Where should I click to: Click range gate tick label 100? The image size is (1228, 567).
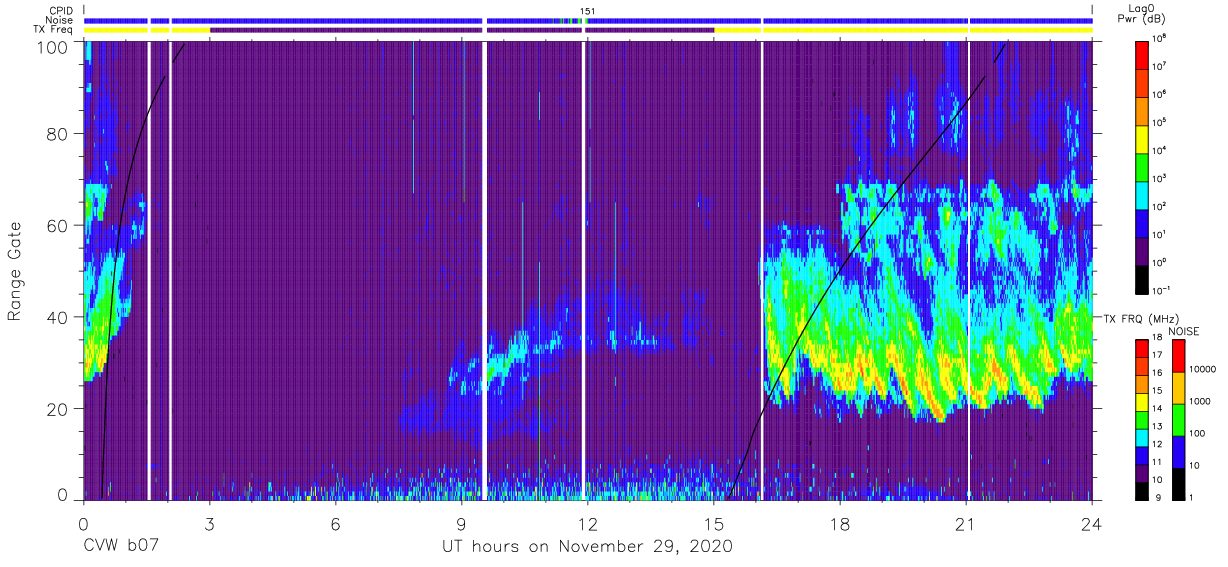[x=51, y=46]
